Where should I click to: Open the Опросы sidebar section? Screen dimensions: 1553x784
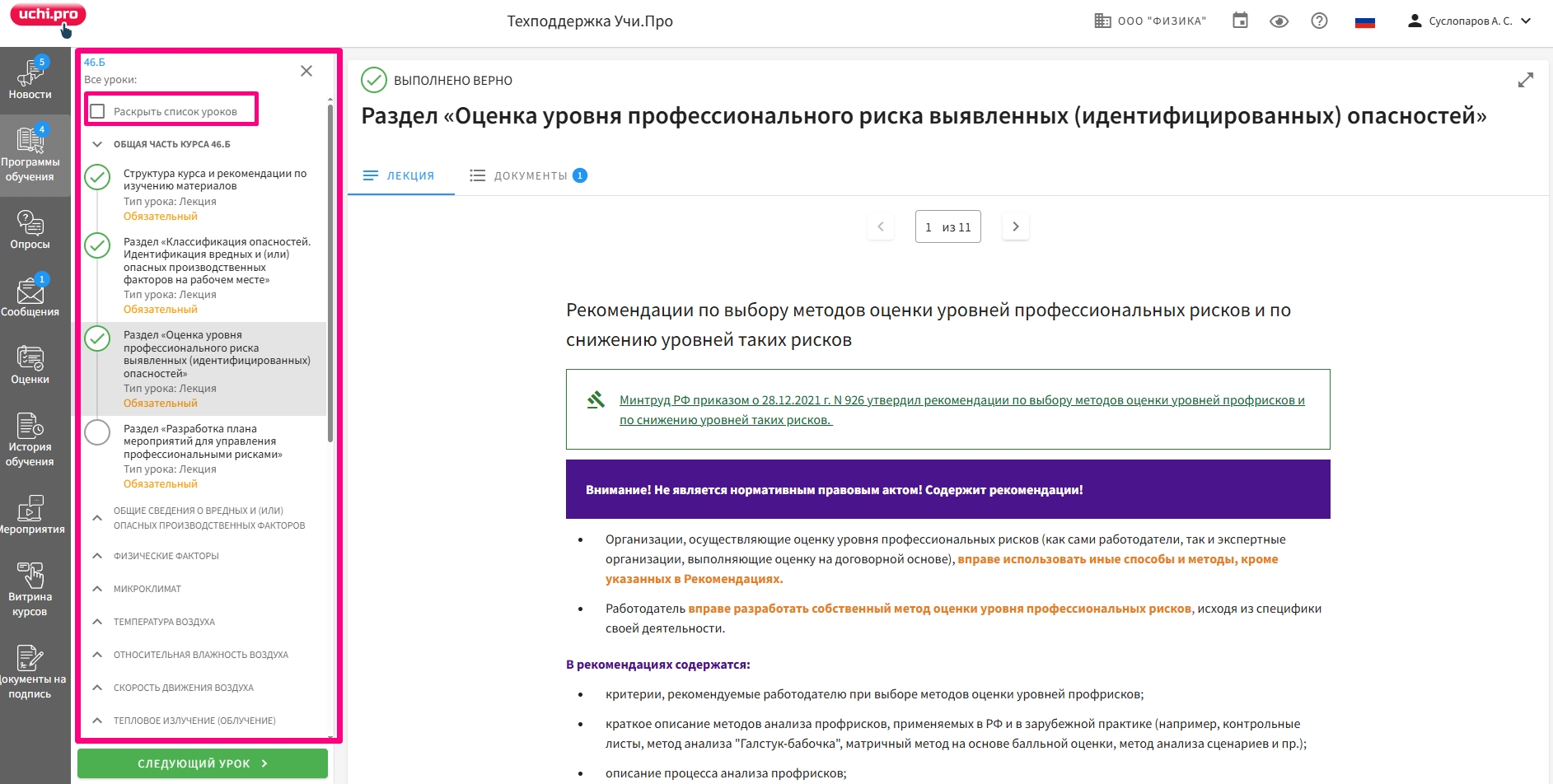32,228
